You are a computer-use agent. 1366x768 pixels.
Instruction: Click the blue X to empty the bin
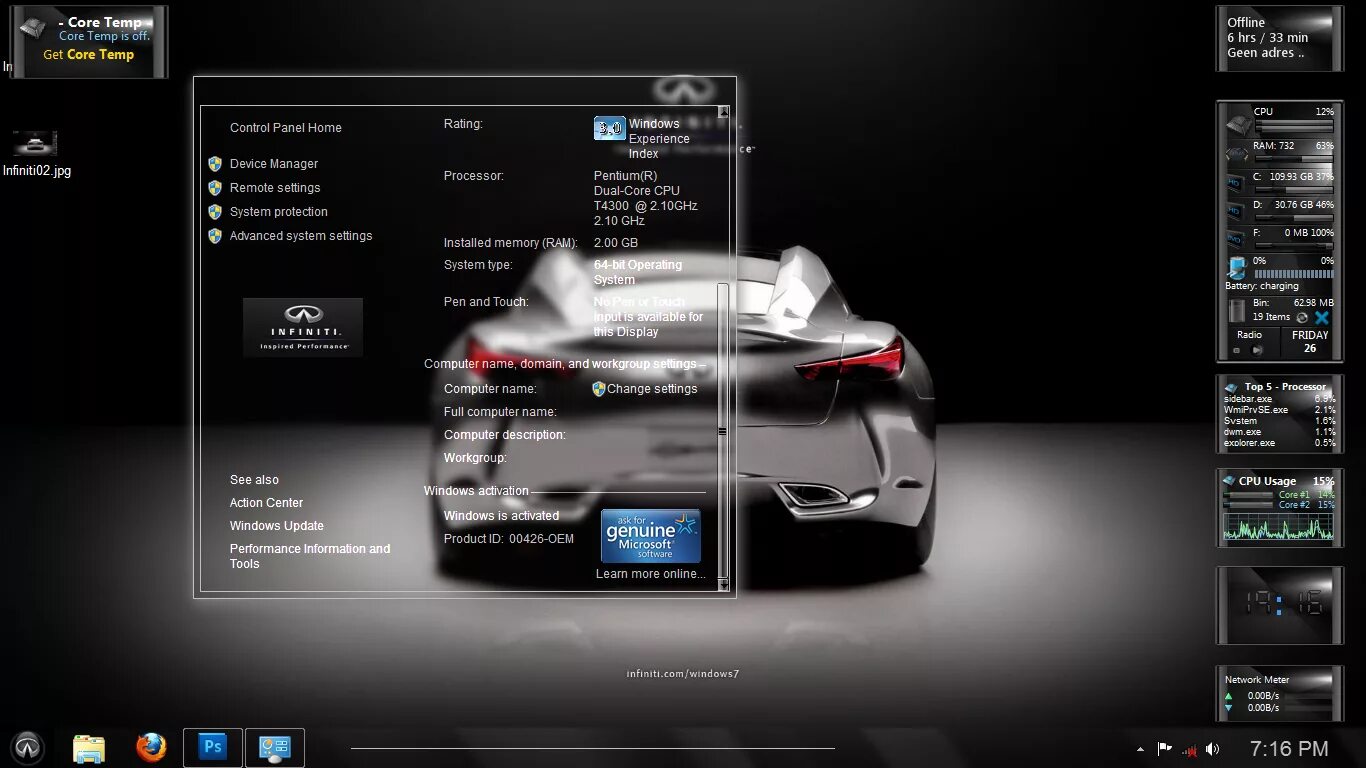pyautogui.click(x=1321, y=317)
